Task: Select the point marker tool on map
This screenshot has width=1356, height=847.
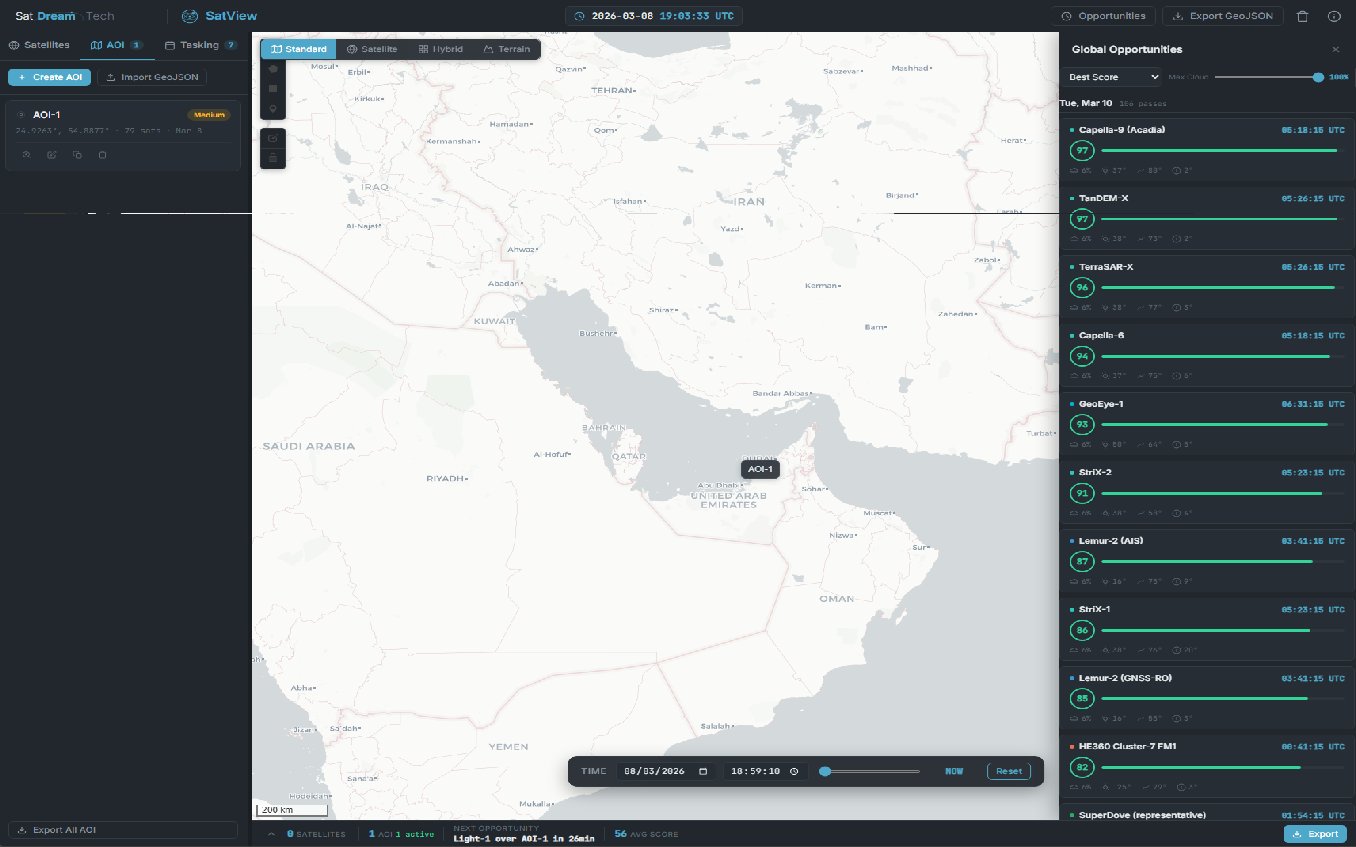Action: (x=273, y=108)
